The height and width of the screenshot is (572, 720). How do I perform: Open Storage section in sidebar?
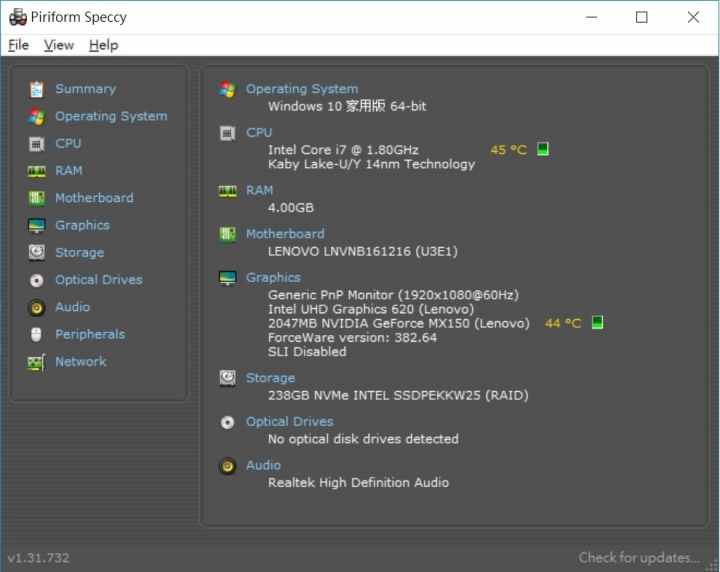point(80,252)
